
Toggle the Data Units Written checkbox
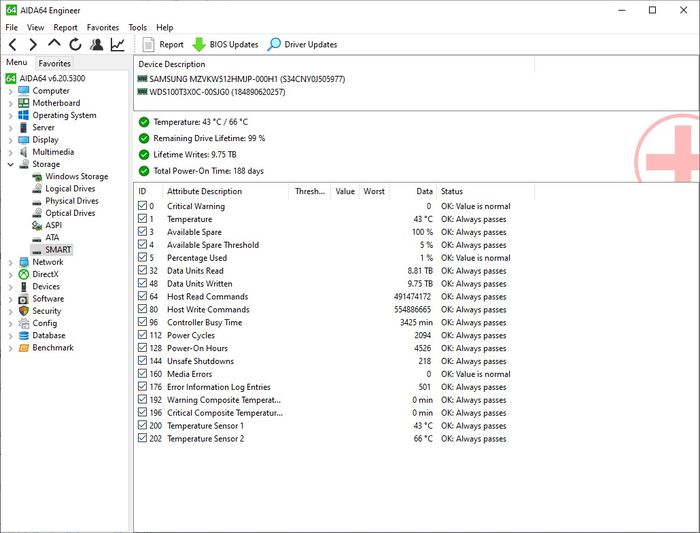(x=142, y=283)
